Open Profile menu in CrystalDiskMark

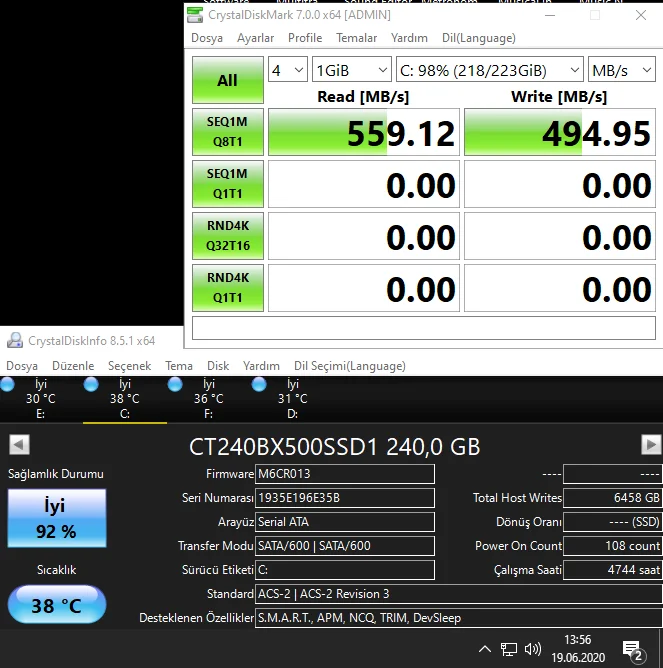tap(305, 38)
